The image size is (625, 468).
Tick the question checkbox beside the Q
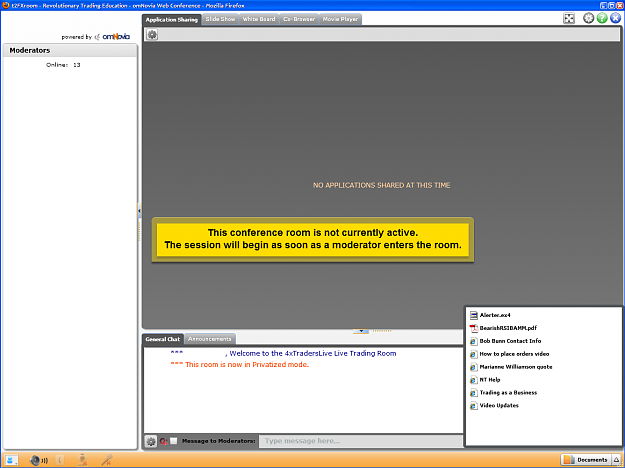click(173, 441)
